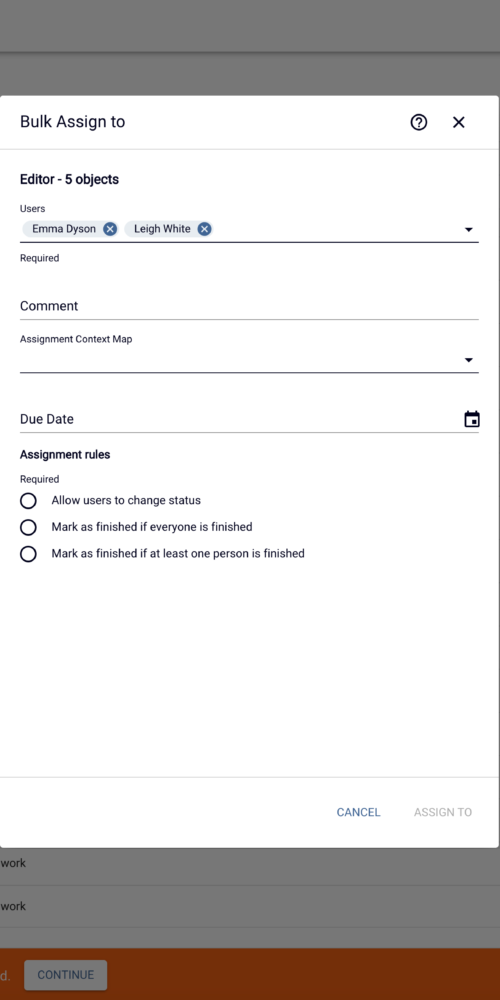Screen dimensions: 500x1000
Task: Open the Due Date calendar picker
Action: point(471,419)
